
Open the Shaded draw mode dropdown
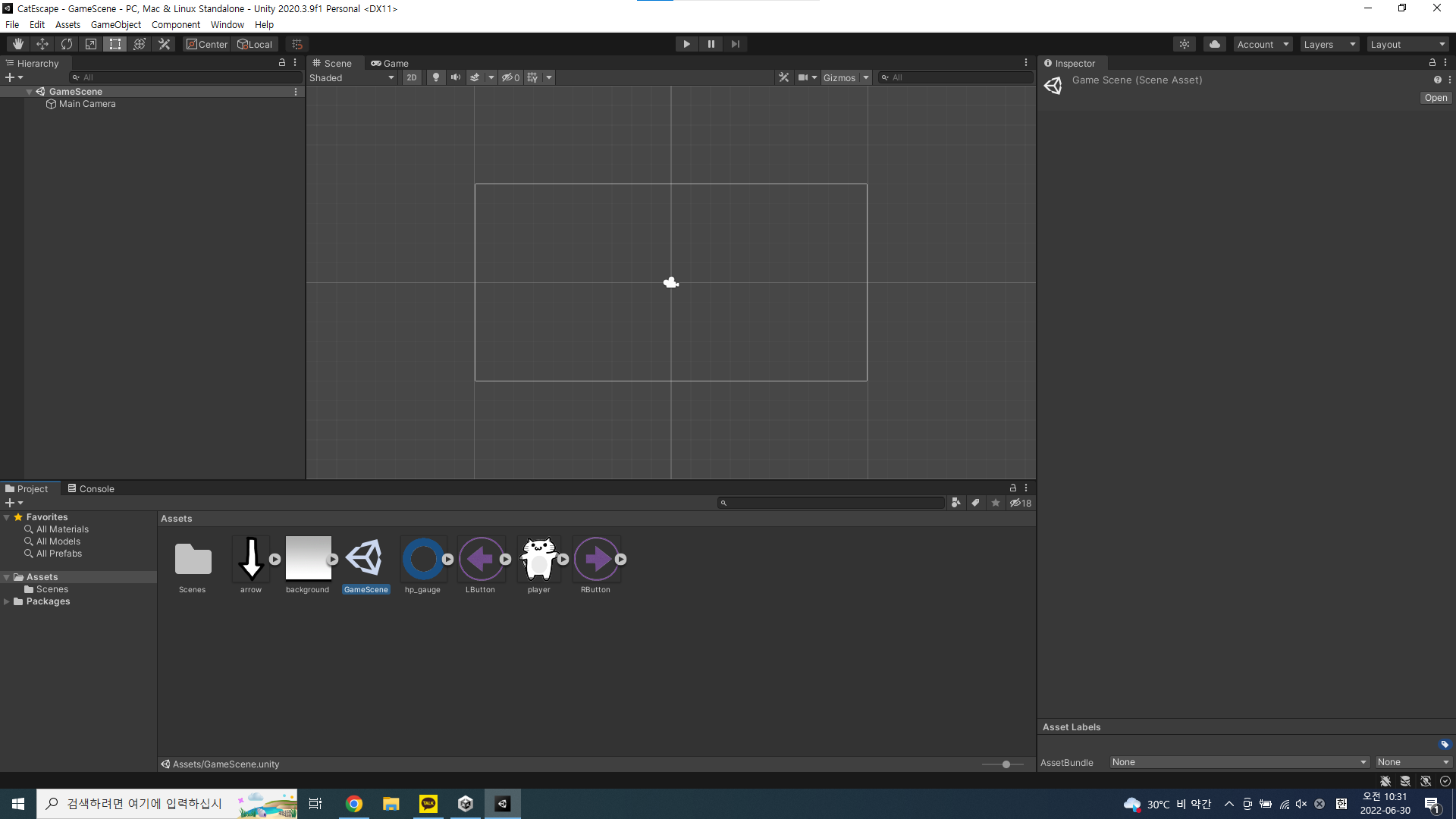point(352,77)
